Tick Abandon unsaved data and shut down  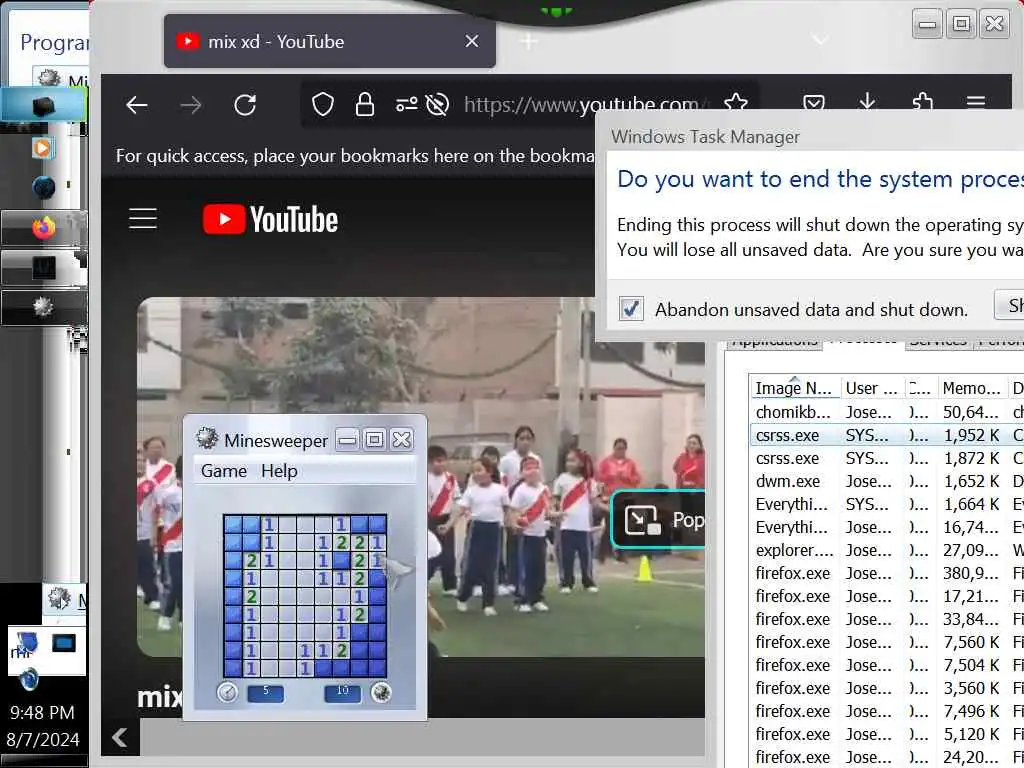[631, 308]
